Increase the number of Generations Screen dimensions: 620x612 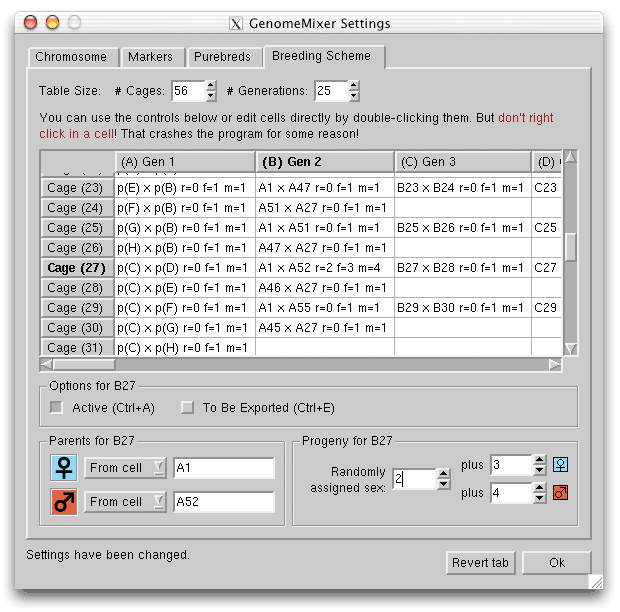[354, 85]
